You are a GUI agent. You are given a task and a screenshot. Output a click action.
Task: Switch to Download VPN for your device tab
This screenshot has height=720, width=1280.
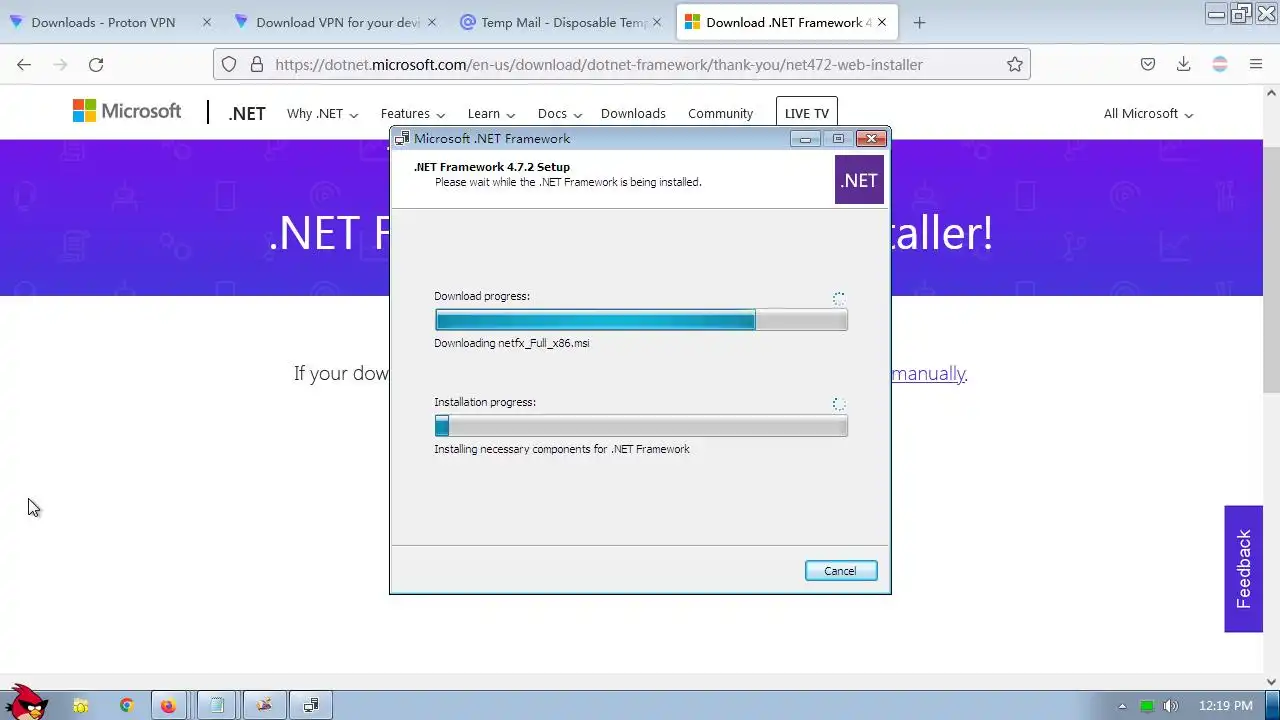pyautogui.click(x=337, y=22)
